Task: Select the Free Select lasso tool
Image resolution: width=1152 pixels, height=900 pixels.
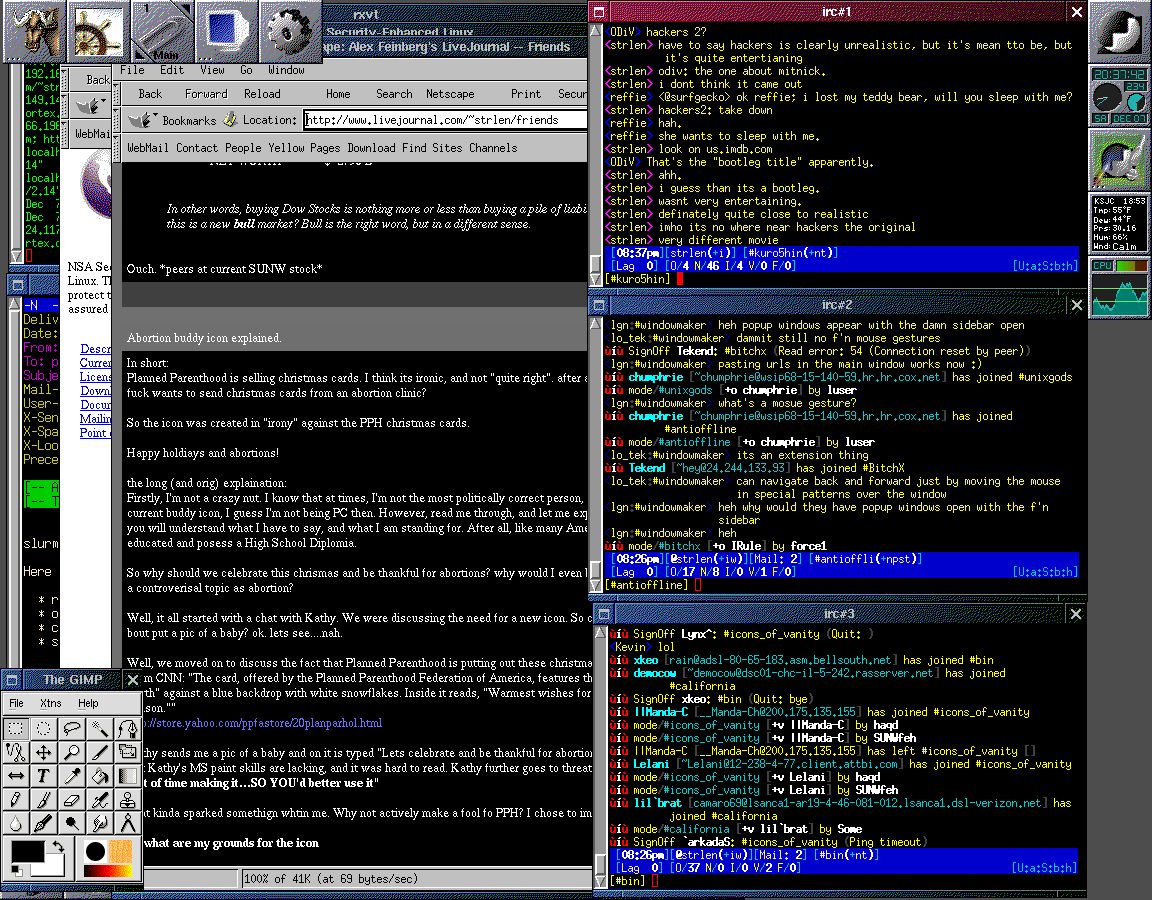Action: (x=72, y=728)
